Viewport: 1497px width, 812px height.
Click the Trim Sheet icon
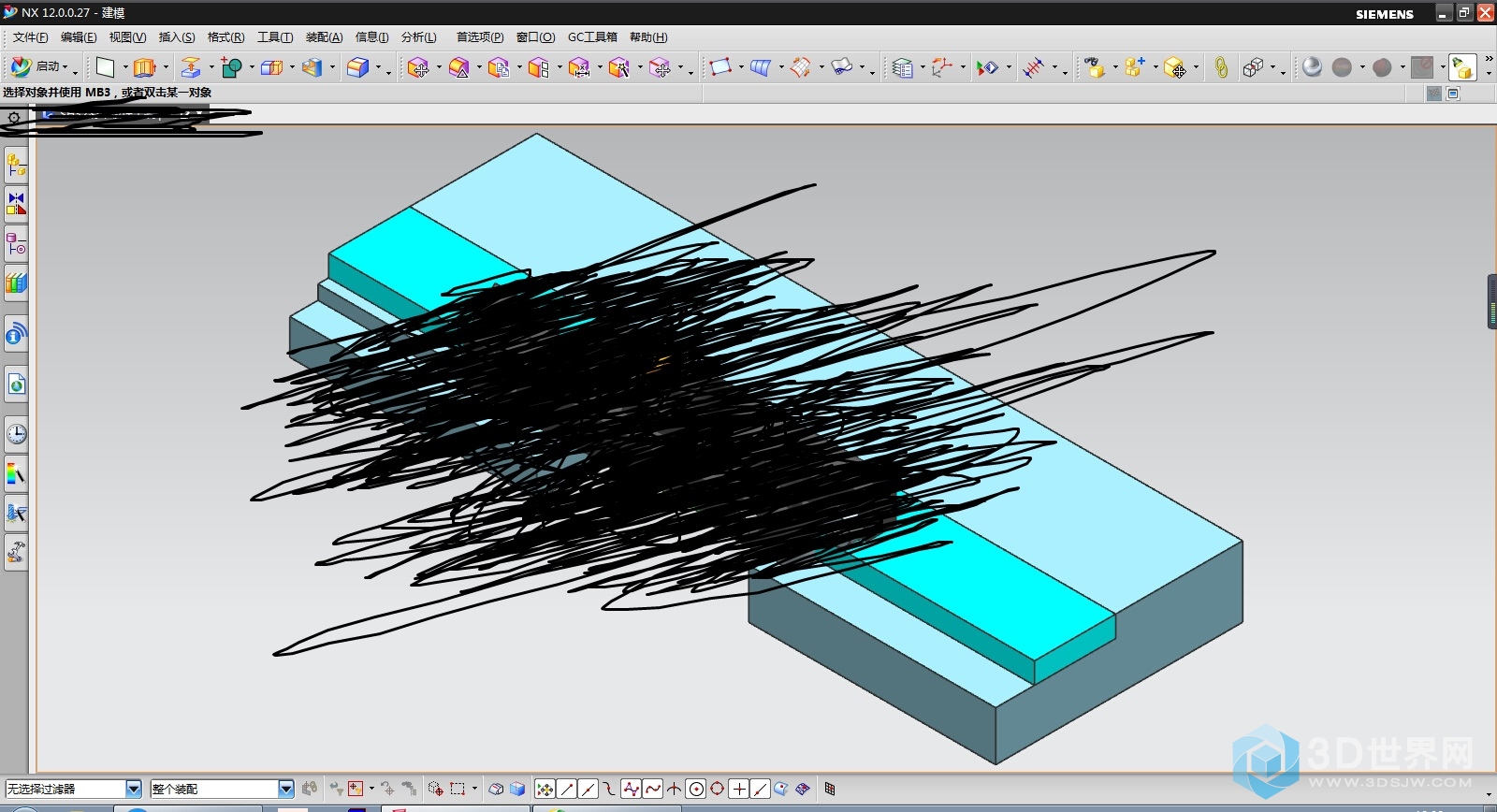coord(801,67)
